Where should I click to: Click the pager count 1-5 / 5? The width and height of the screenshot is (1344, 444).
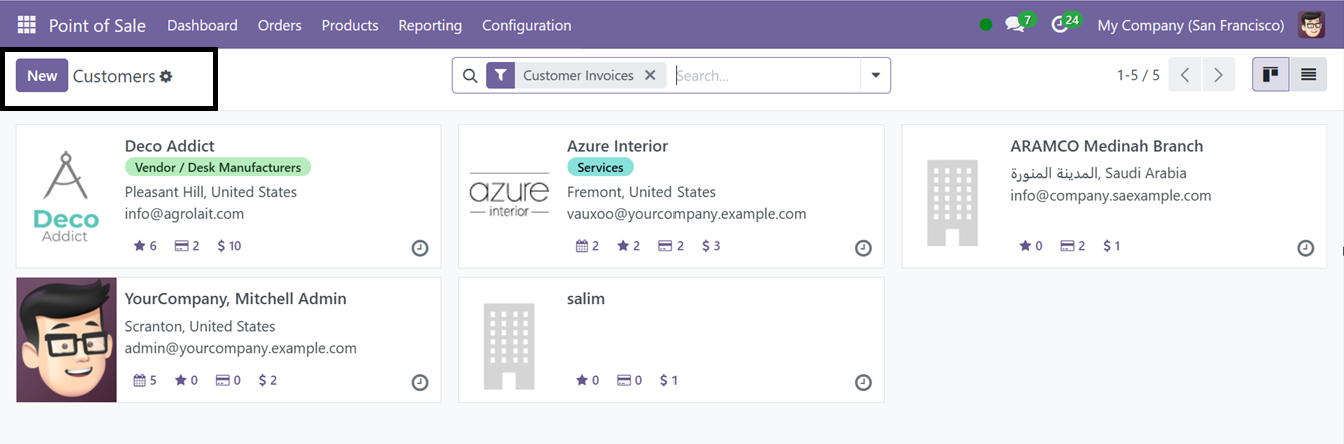[x=1138, y=75]
